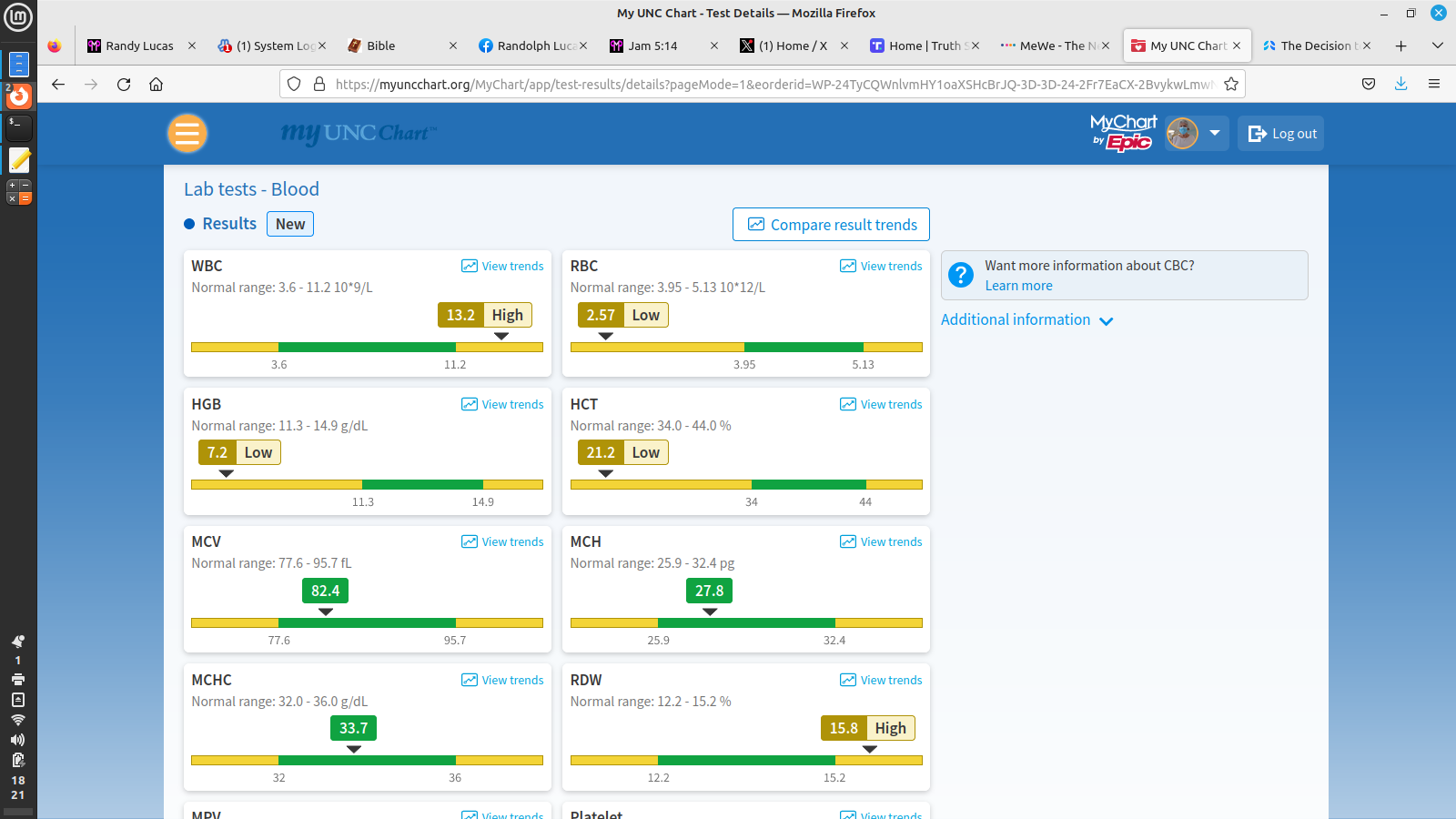This screenshot has height=819, width=1456.
Task: Open the Firefox application menu icon
Action: point(1434,85)
